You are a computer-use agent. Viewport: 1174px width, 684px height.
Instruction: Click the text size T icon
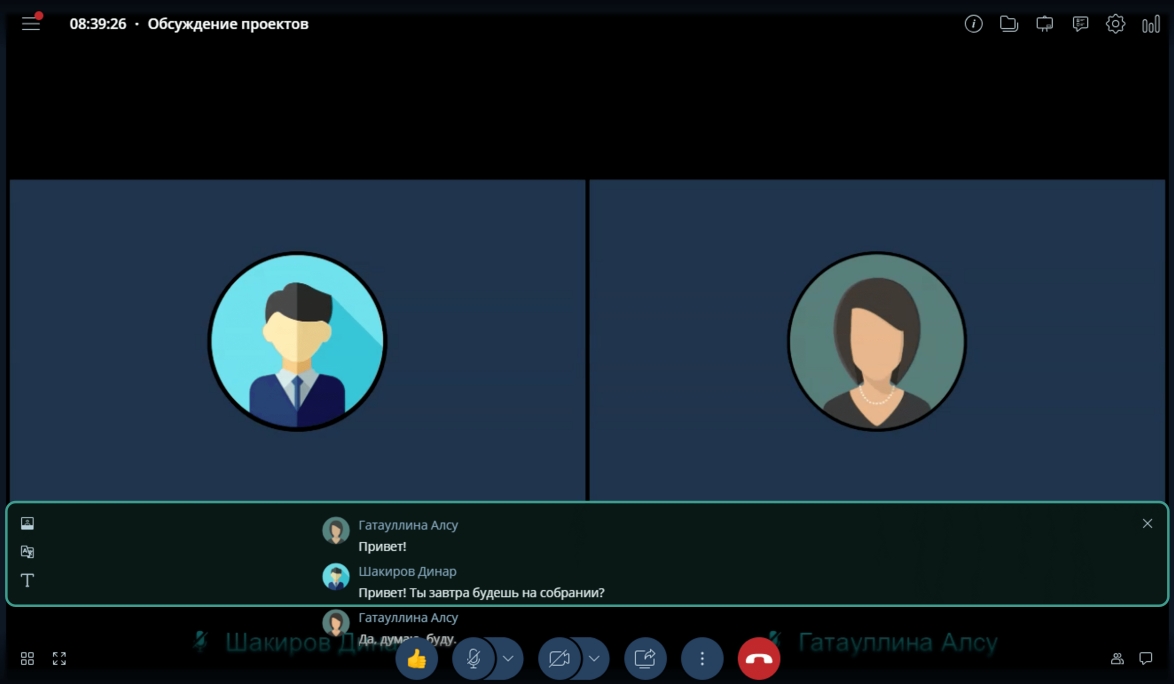27,581
